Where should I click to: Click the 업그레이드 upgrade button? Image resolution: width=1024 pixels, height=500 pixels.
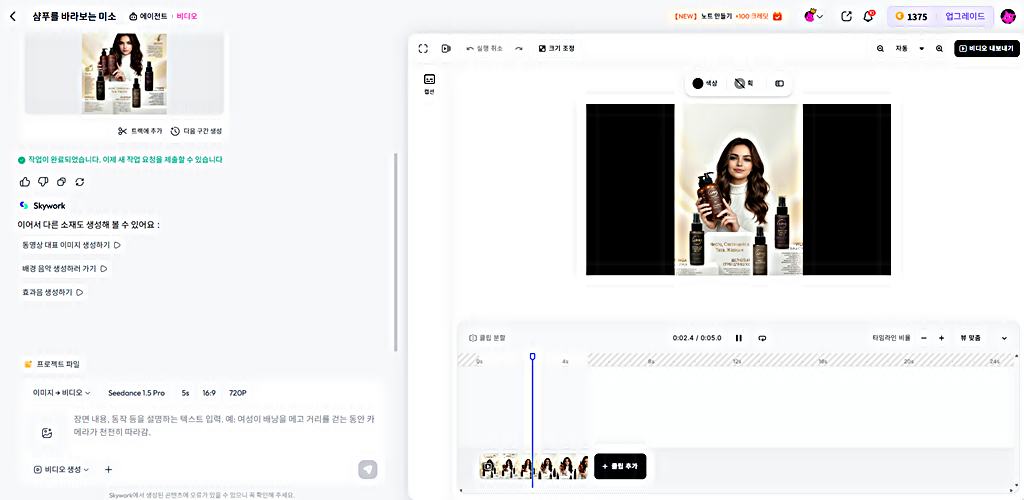tap(965, 16)
